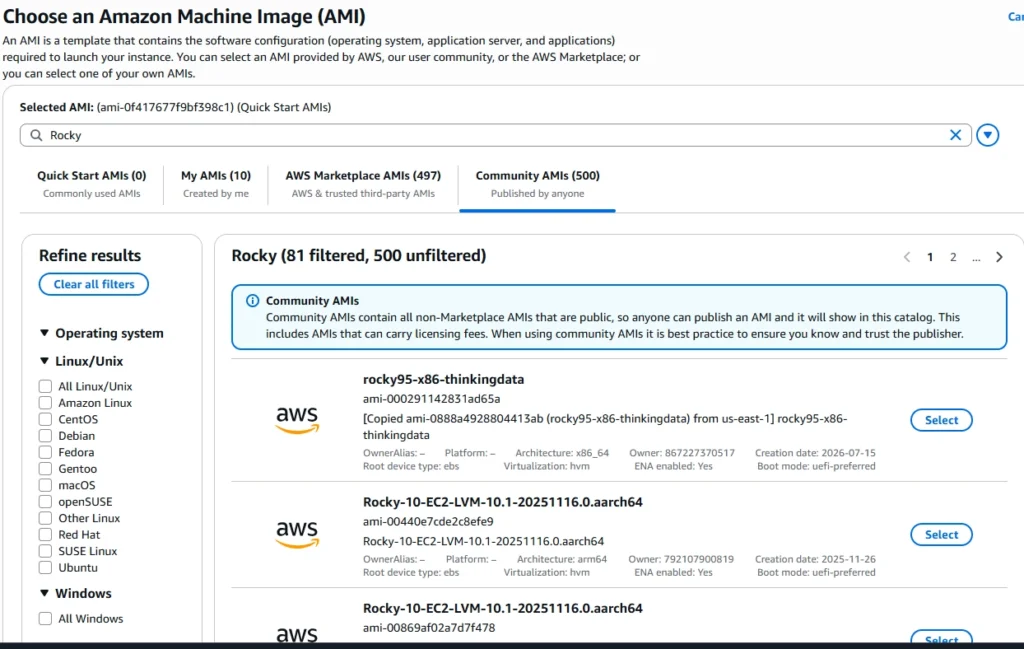Select AMI ami-00440e7cde2c8efe9
Image resolution: width=1024 pixels, height=649 pixels.
(x=941, y=534)
